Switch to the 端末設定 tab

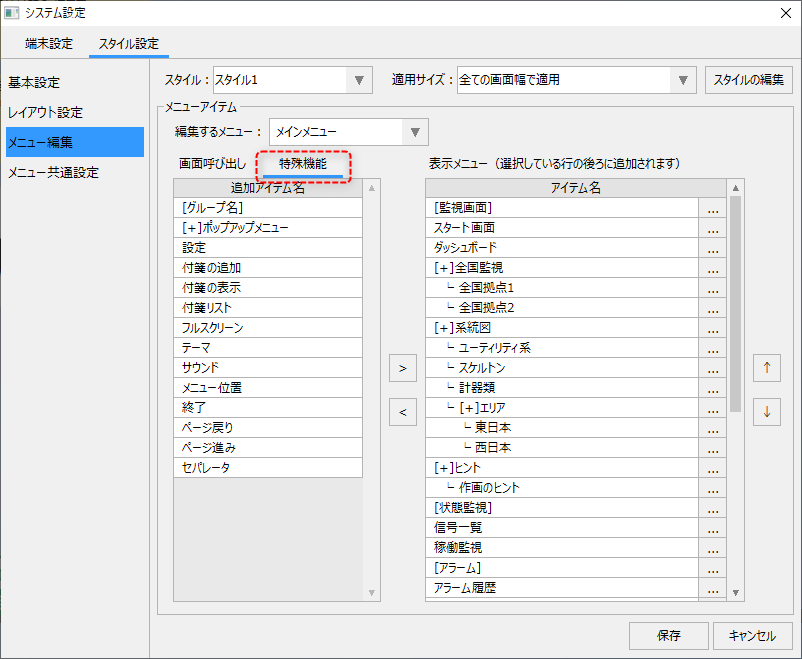coord(49,44)
